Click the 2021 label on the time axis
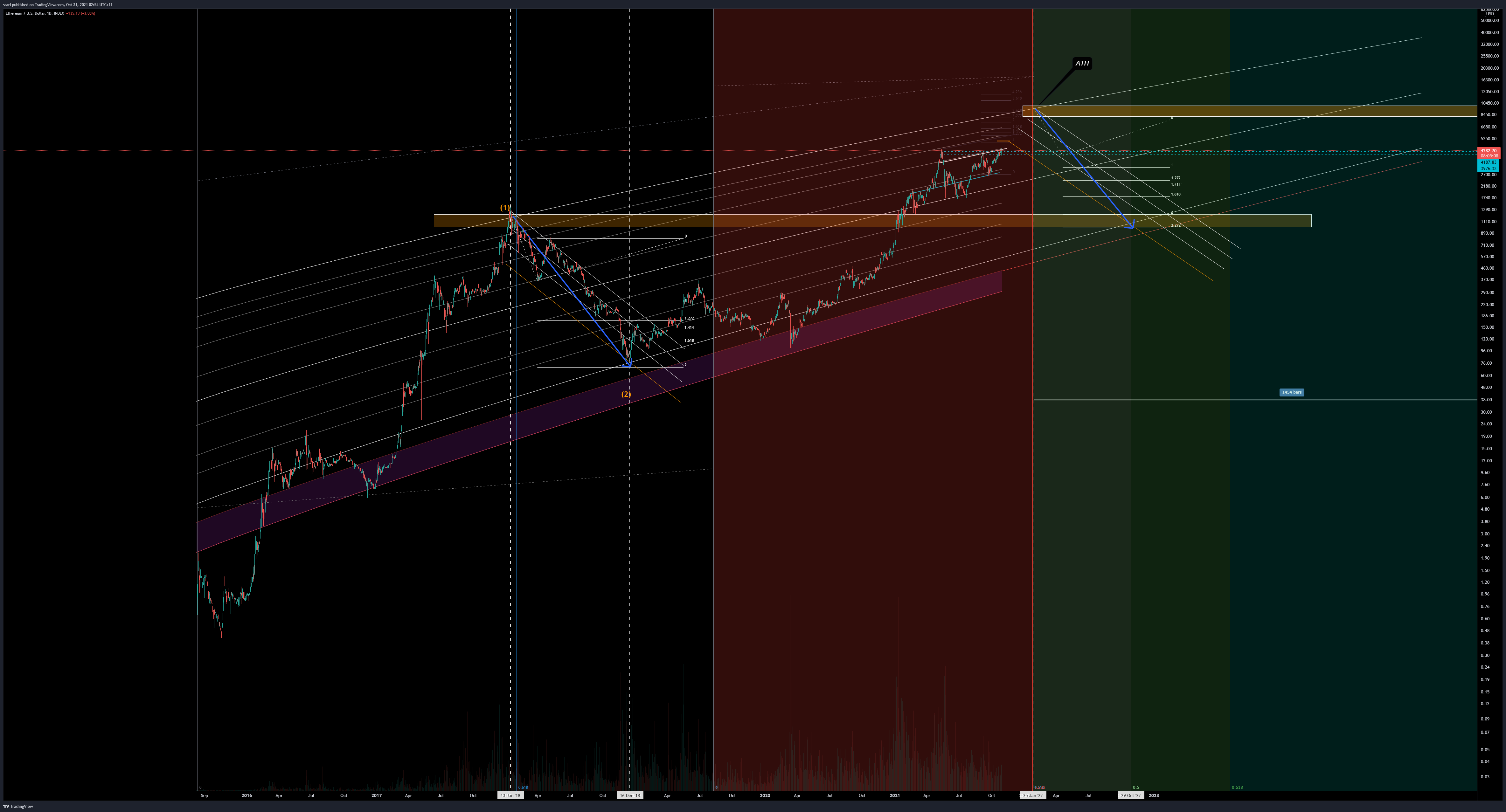 click(x=894, y=795)
